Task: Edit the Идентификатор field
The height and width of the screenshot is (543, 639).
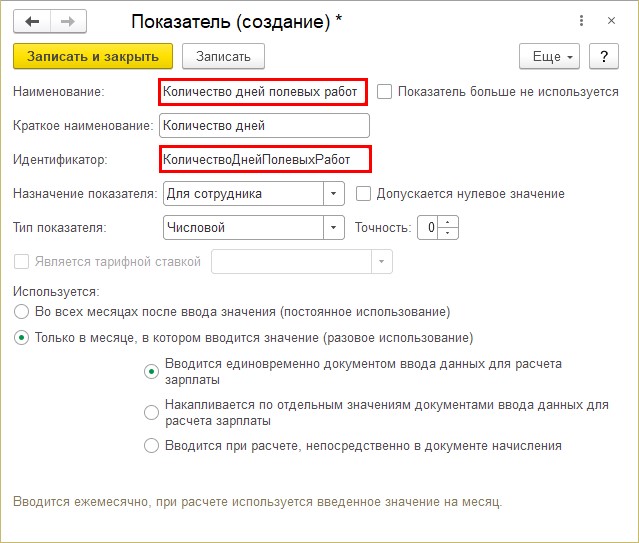Action: coord(265,159)
